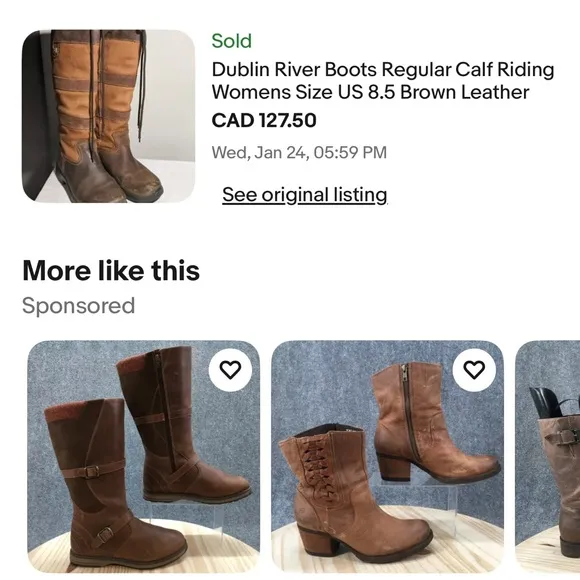Click 'Womens Size US 8.5 Brown Leather' text
This screenshot has height=580, width=580.
[x=370, y=92]
